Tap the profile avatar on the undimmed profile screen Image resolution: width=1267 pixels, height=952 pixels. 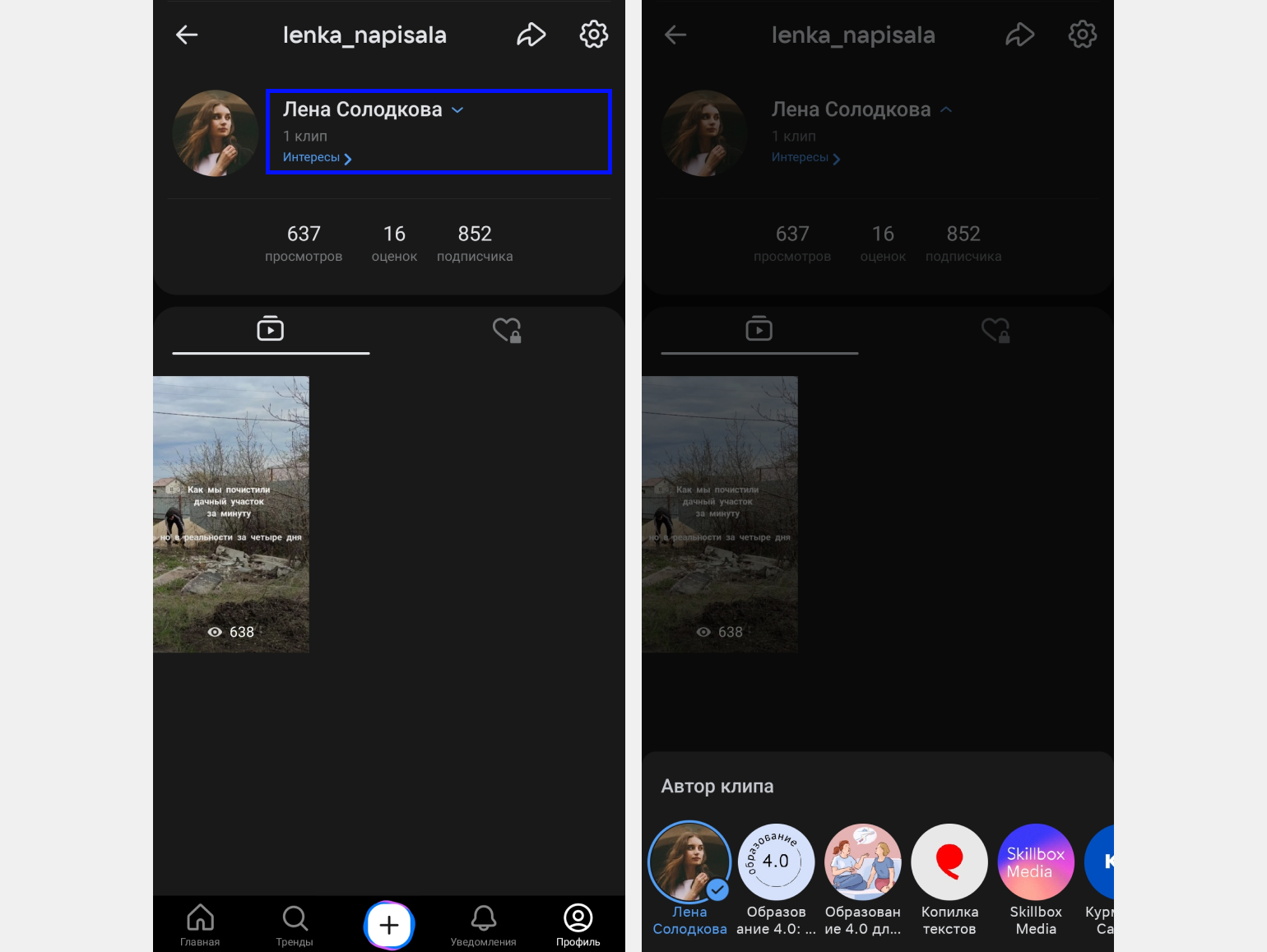tap(216, 133)
